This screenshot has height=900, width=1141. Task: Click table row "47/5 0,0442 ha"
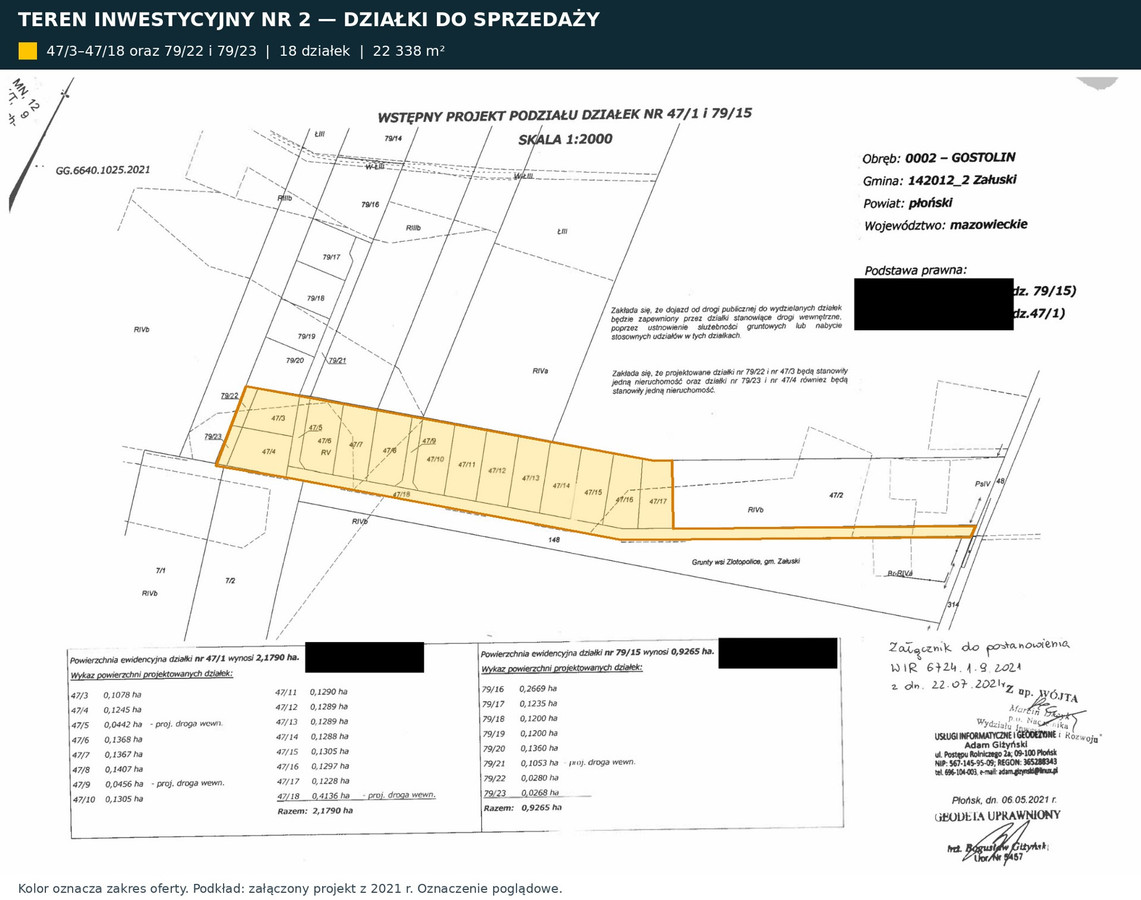pos(147,725)
